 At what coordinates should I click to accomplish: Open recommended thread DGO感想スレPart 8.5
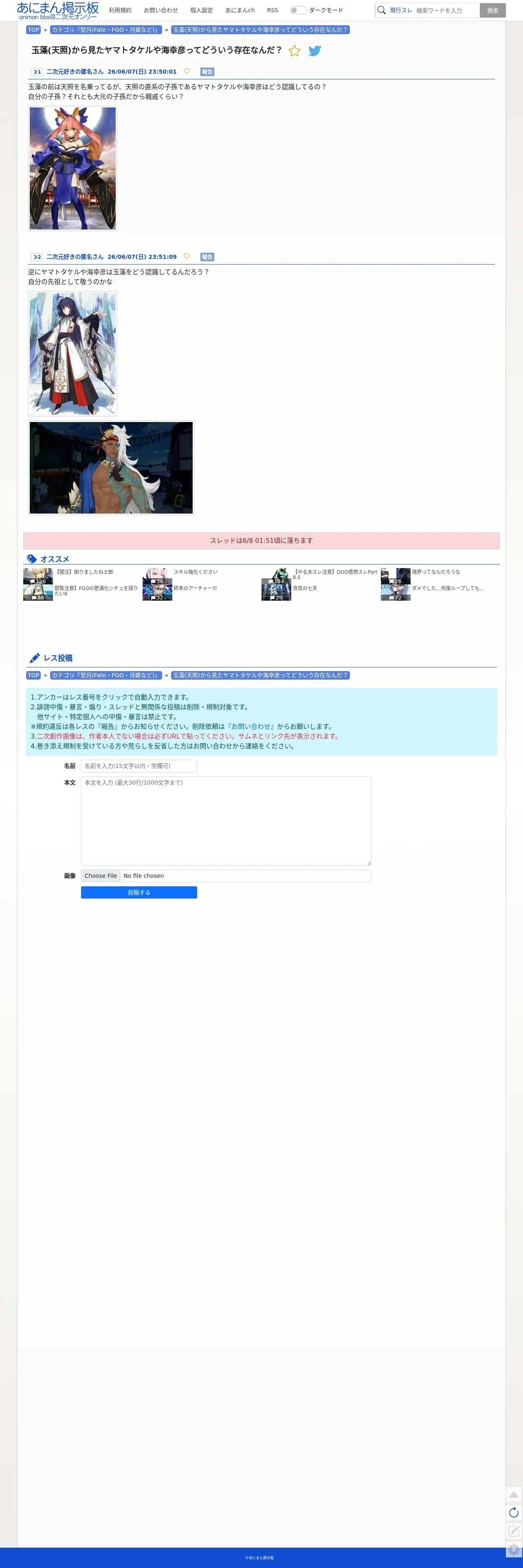(x=335, y=574)
